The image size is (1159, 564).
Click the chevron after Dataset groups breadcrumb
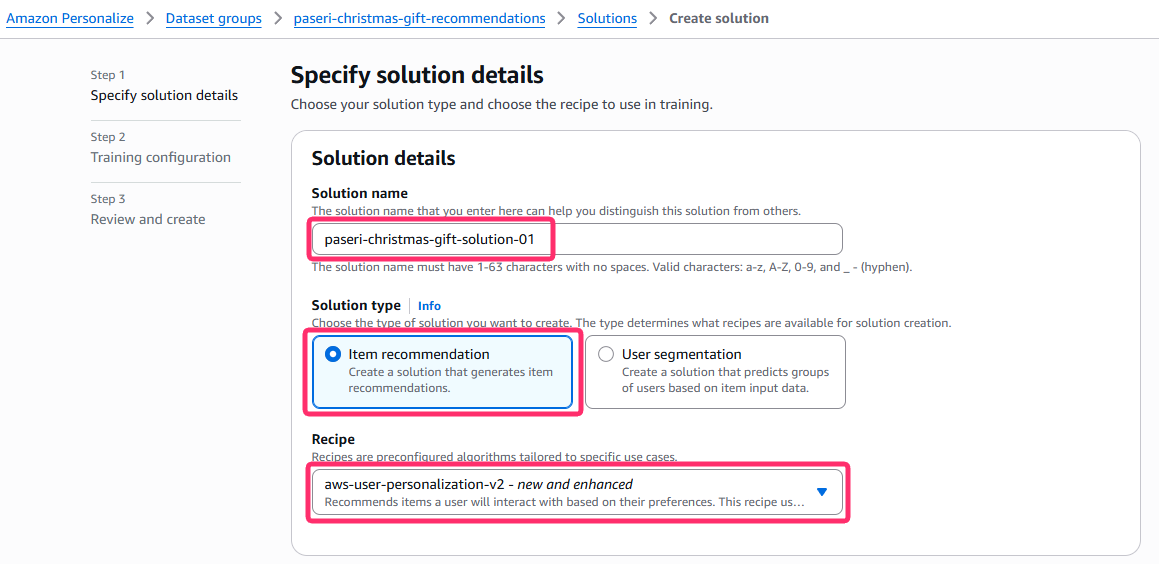click(277, 19)
